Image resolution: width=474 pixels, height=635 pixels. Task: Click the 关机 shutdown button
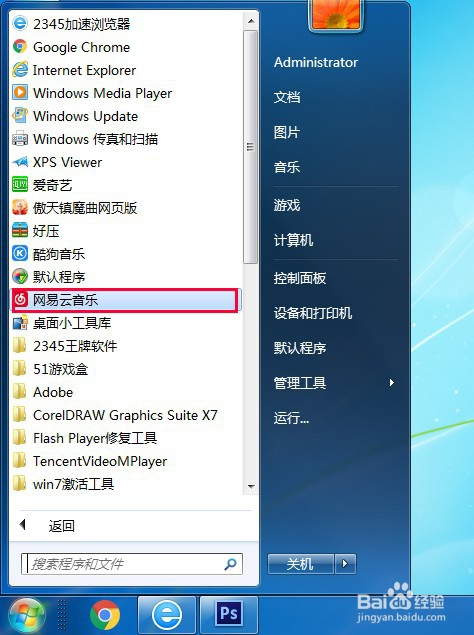(x=301, y=563)
